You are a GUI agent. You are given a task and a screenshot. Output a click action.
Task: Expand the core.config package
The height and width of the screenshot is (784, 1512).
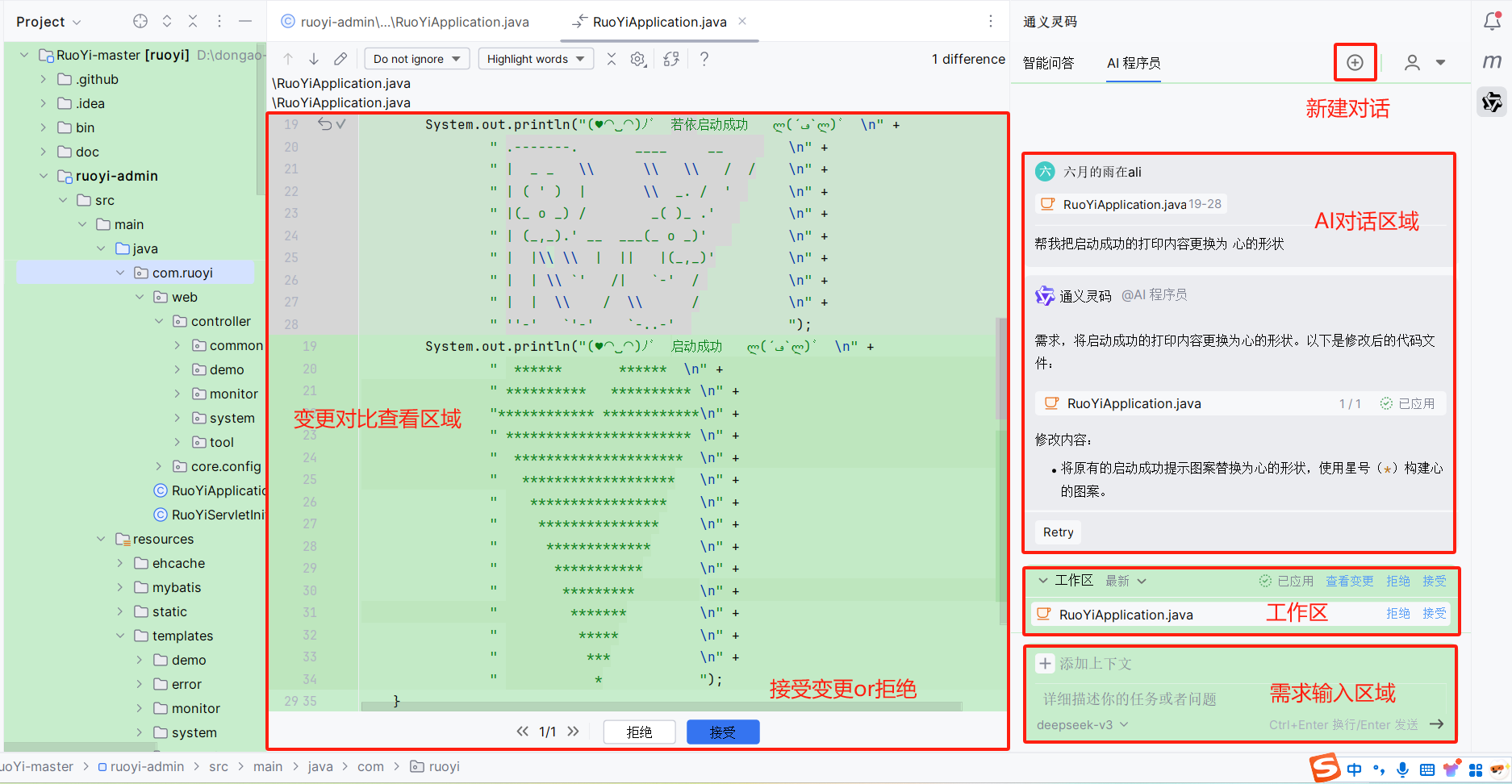[159, 466]
